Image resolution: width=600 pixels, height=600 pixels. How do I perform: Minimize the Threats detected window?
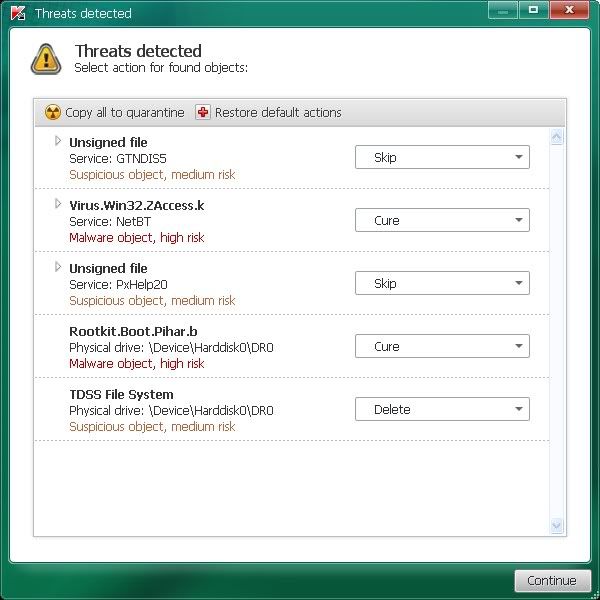502,10
